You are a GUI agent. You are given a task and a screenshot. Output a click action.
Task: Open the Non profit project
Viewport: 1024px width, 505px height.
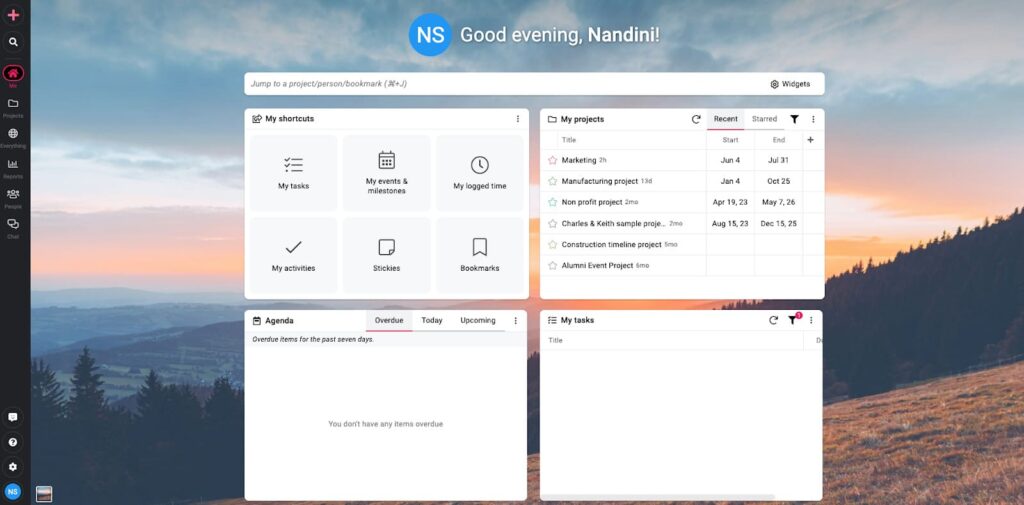(592, 203)
